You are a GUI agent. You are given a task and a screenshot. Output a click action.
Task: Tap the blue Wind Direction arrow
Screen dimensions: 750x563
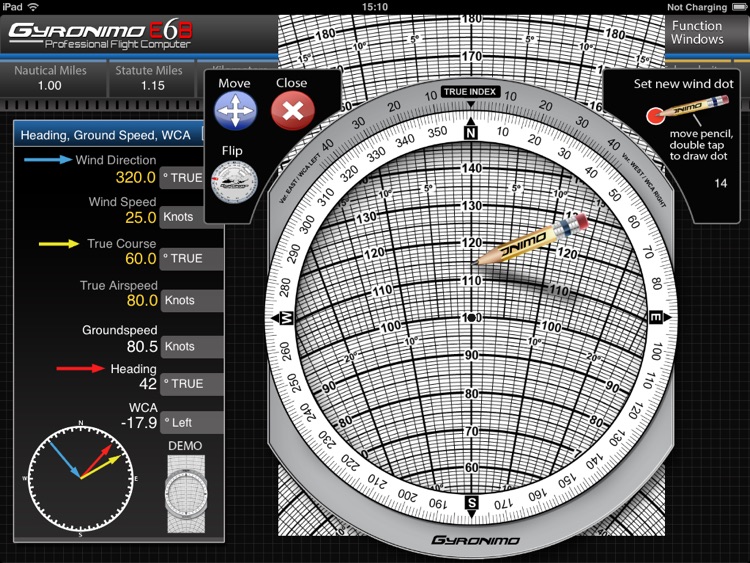click(x=48, y=160)
